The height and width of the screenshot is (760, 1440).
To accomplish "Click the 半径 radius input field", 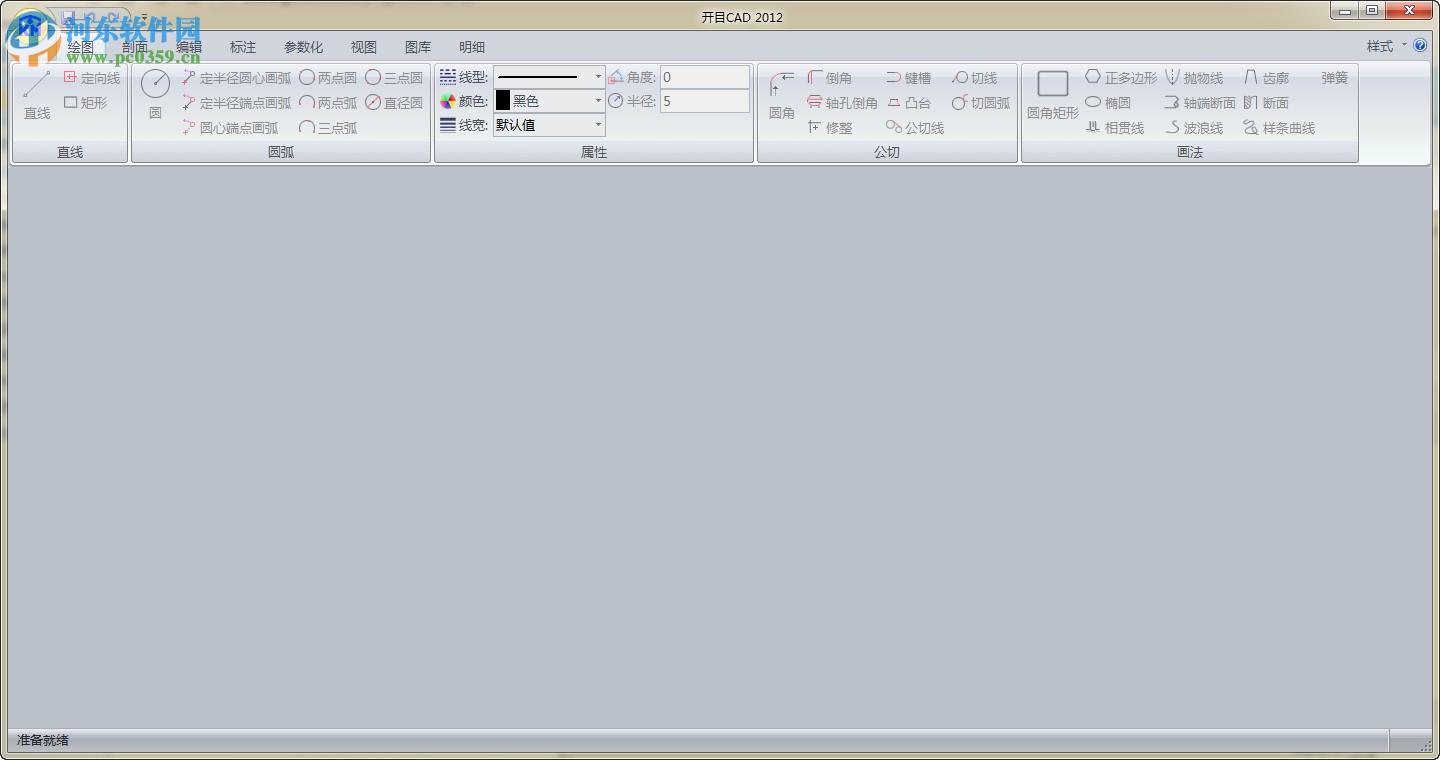I will [x=704, y=101].
